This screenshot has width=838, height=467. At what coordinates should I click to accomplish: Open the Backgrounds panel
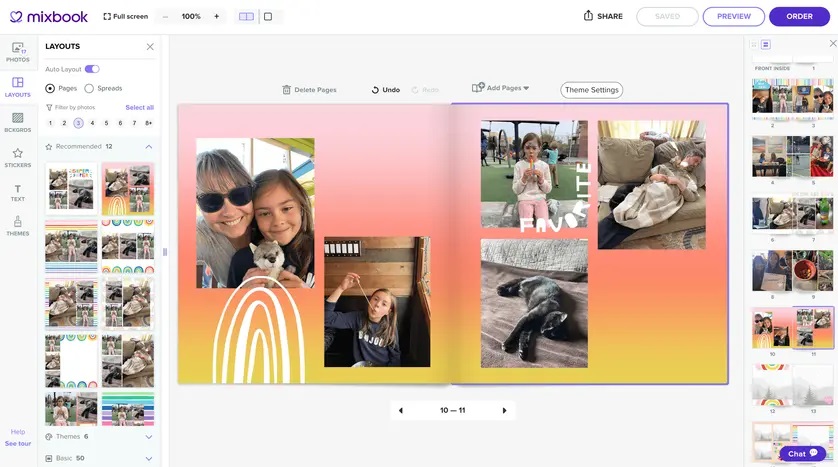[17, 122]
